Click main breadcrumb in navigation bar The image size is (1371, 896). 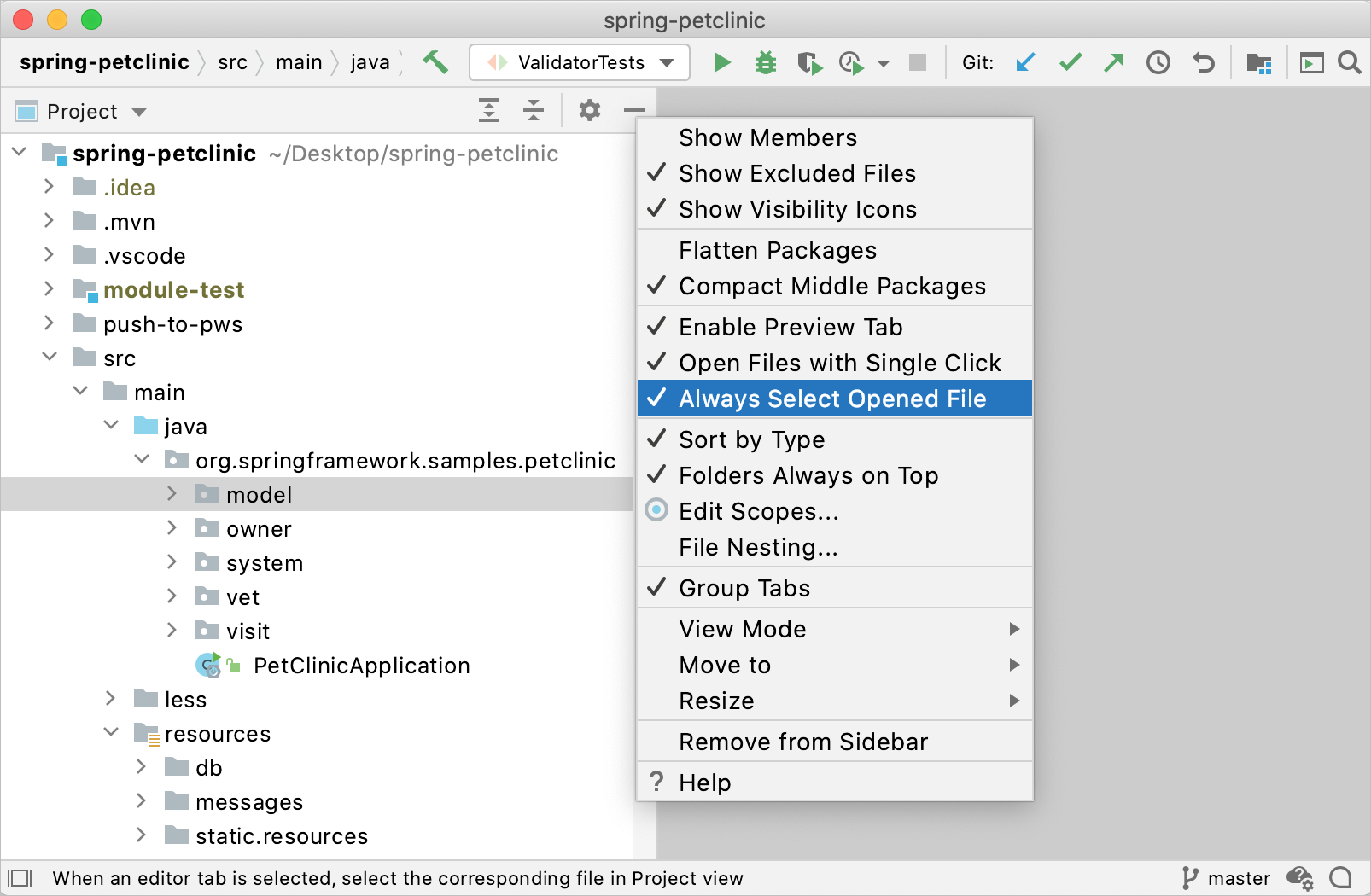[x=299, y=62]
